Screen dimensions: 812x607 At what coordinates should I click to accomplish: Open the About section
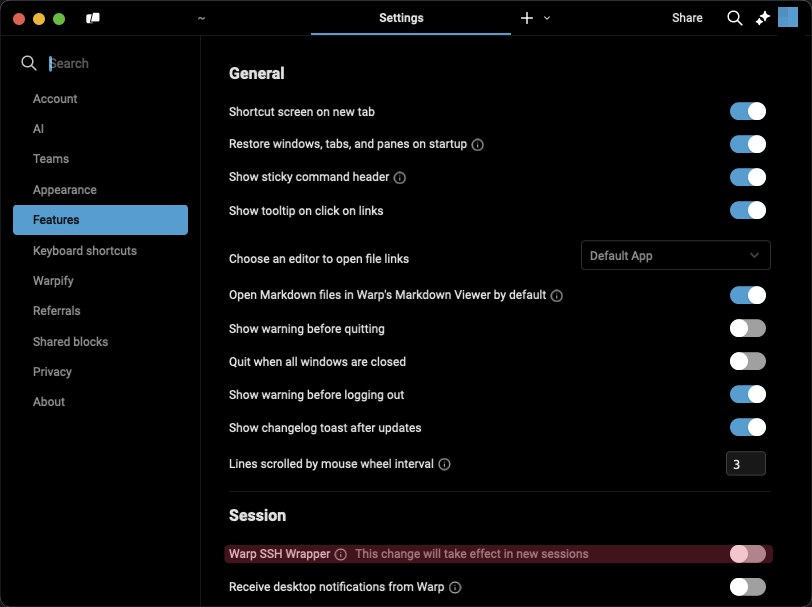click(x=49, y=402)
